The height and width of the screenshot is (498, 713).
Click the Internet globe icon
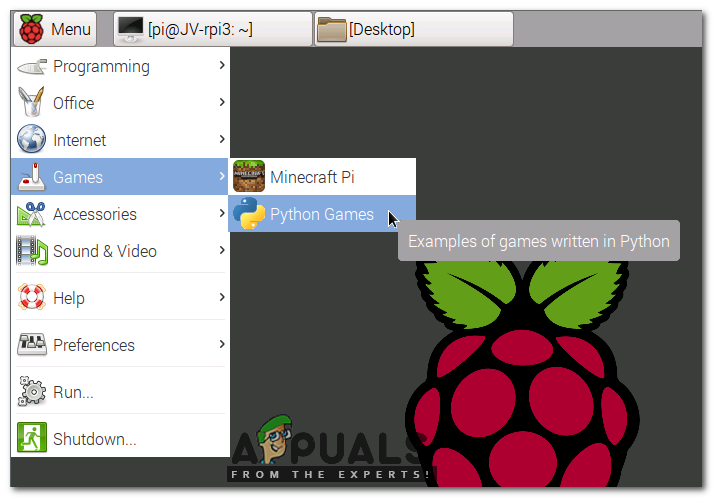[31, 139]
